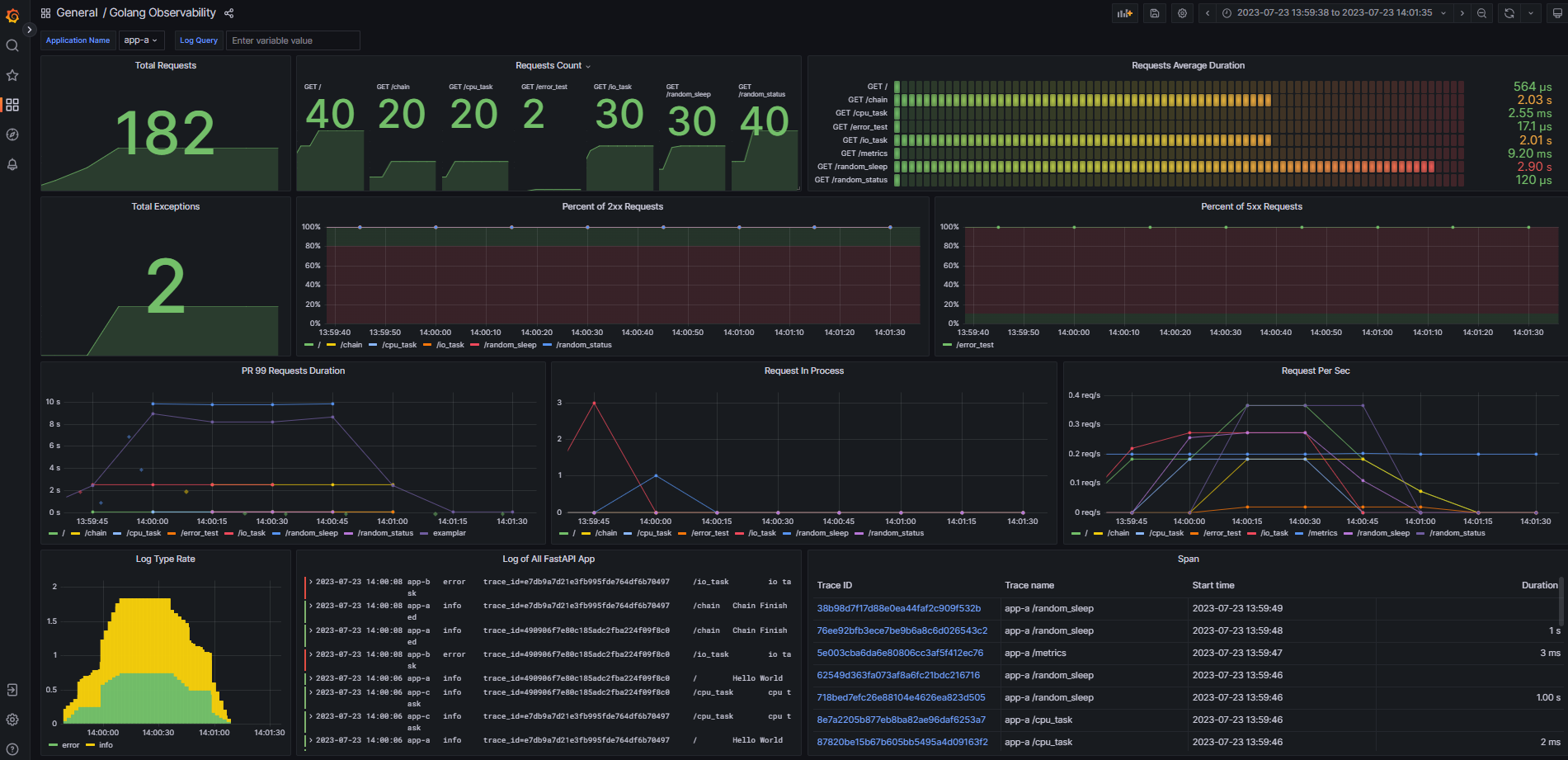This screenshot has height=760, width=1568.
Task: Toggle /cpu_task series in Request In Process legend
Action: click(x=654, y=533)
